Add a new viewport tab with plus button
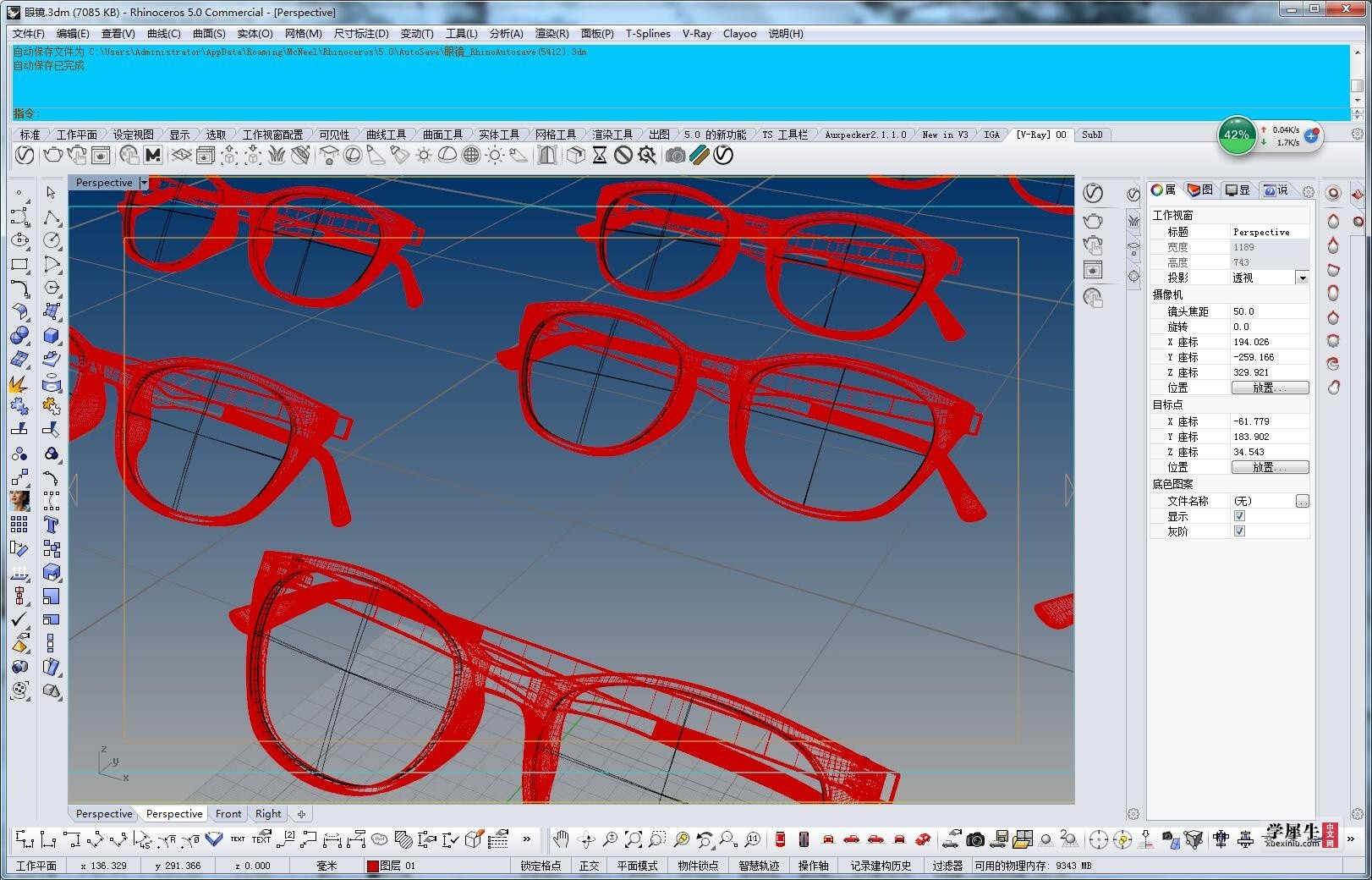 point(301,814)
